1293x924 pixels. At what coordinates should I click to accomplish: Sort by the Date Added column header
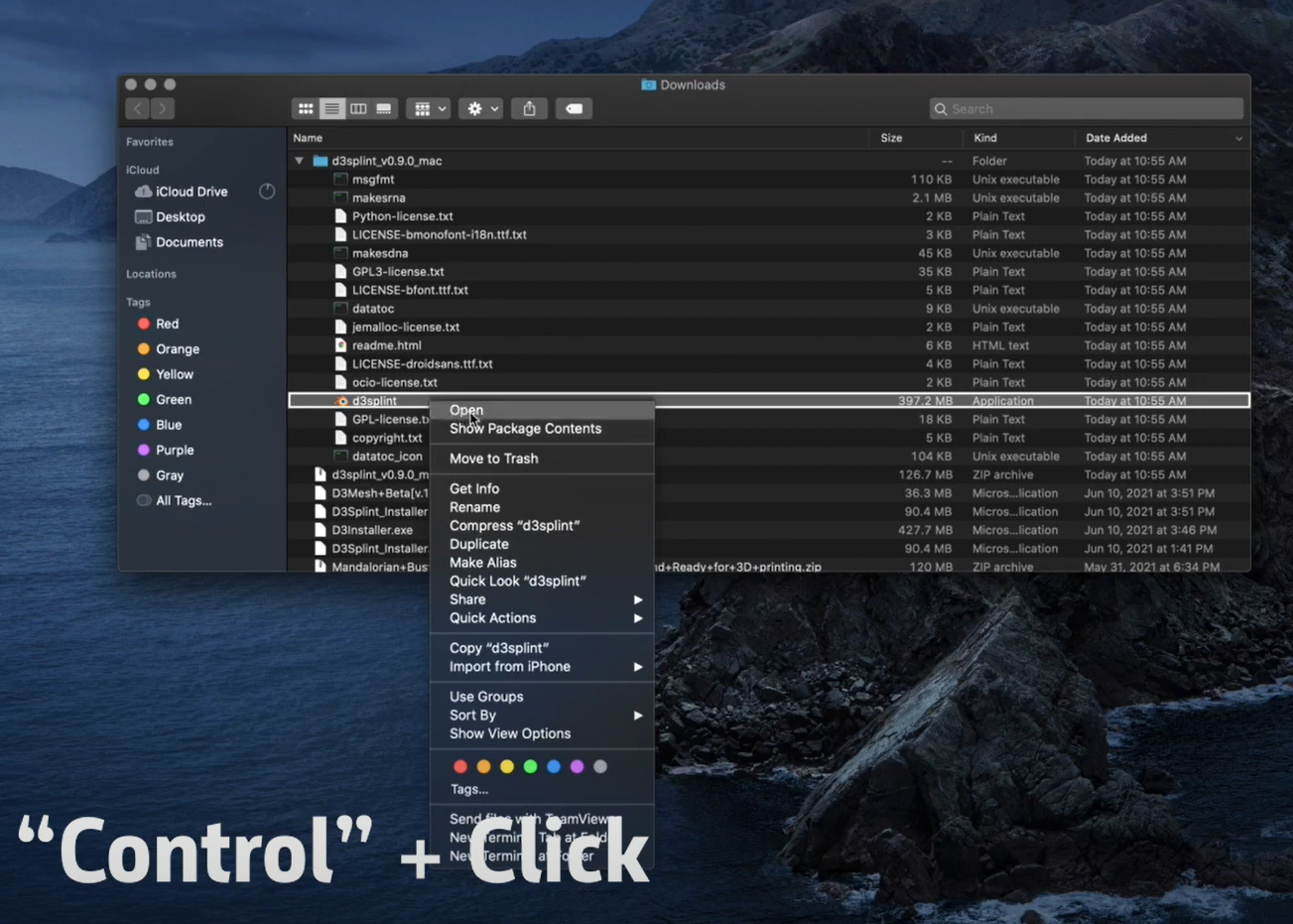(1116, 138)
